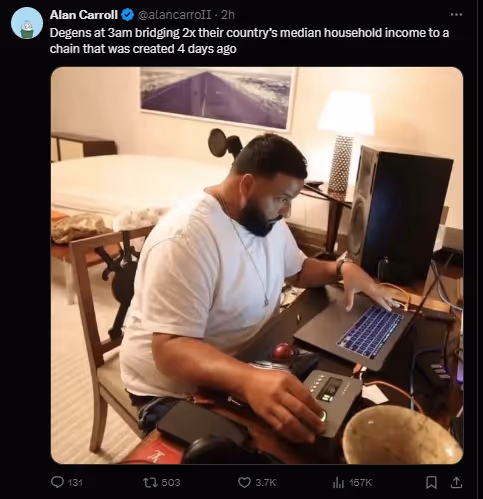This screenshot has width=483, height=499.
Task: Click the 2h timestamp
Action: coord(228,15)
